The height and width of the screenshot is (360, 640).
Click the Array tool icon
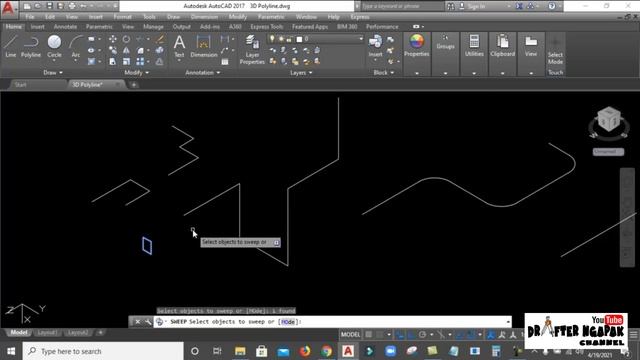pyautogui.click(x=140, y=61)
